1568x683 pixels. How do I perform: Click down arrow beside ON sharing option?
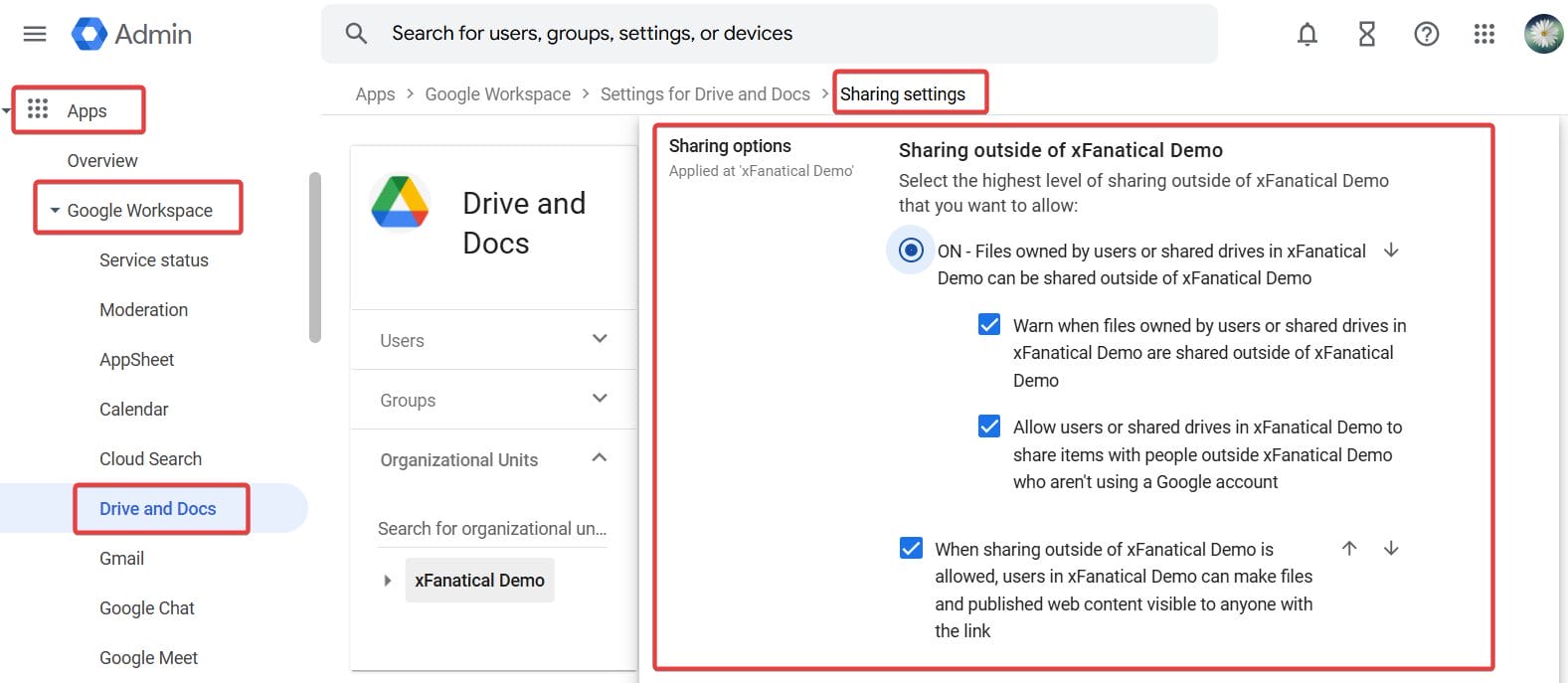[x=1391, y=251]
